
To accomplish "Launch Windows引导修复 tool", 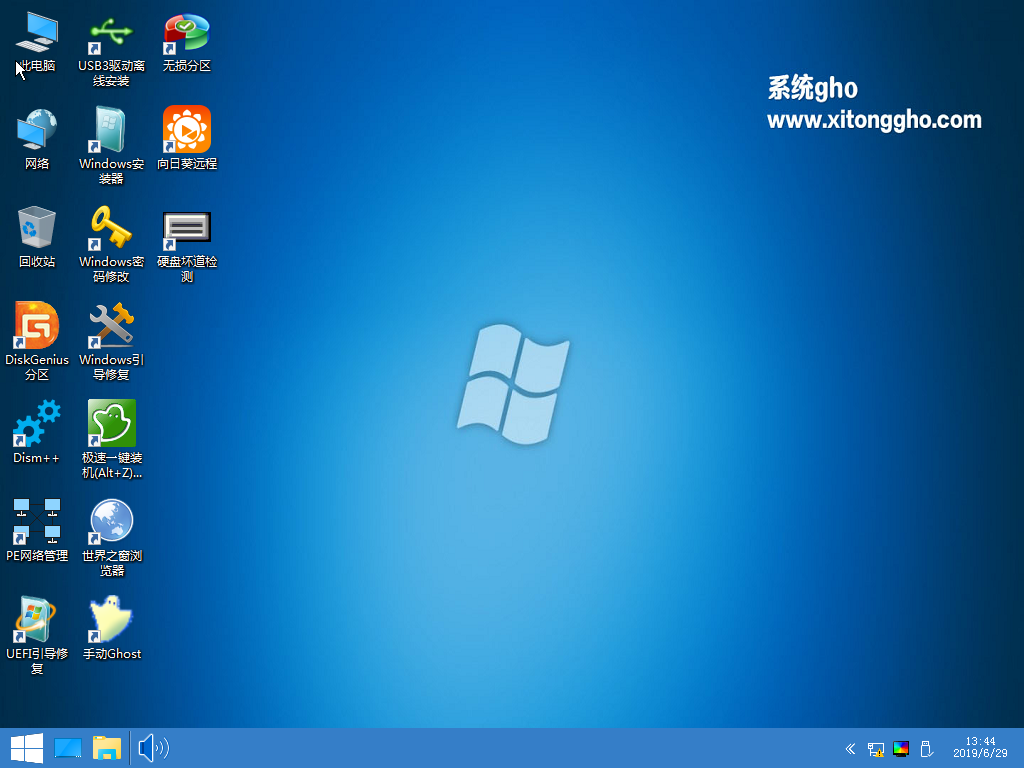I will (x=111, y=342).
